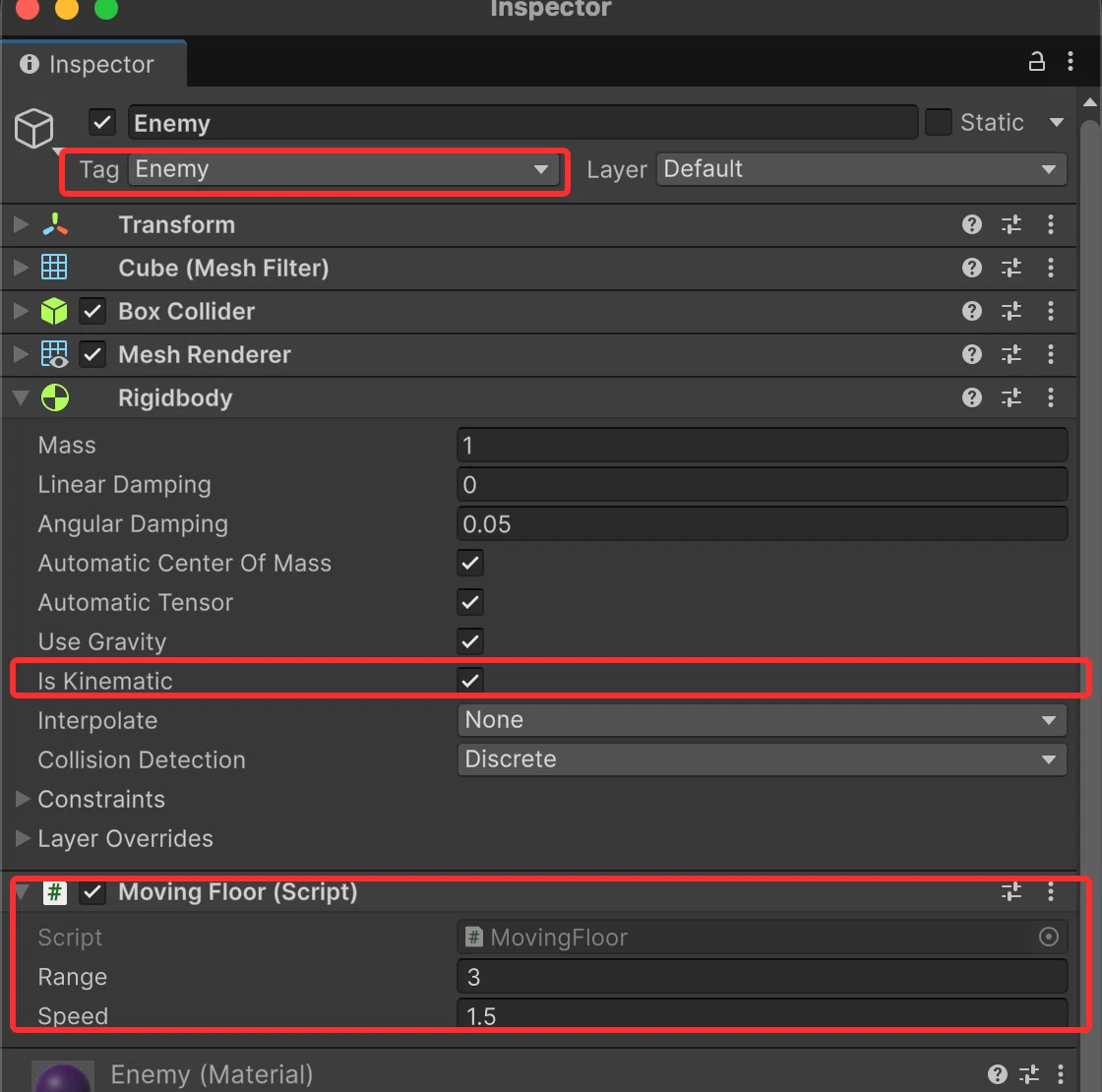This screenshot has width=1102, height=1092.
Task: Click the Moving Floor script icon
Action: pyautogui.click(x=54, y=892)
